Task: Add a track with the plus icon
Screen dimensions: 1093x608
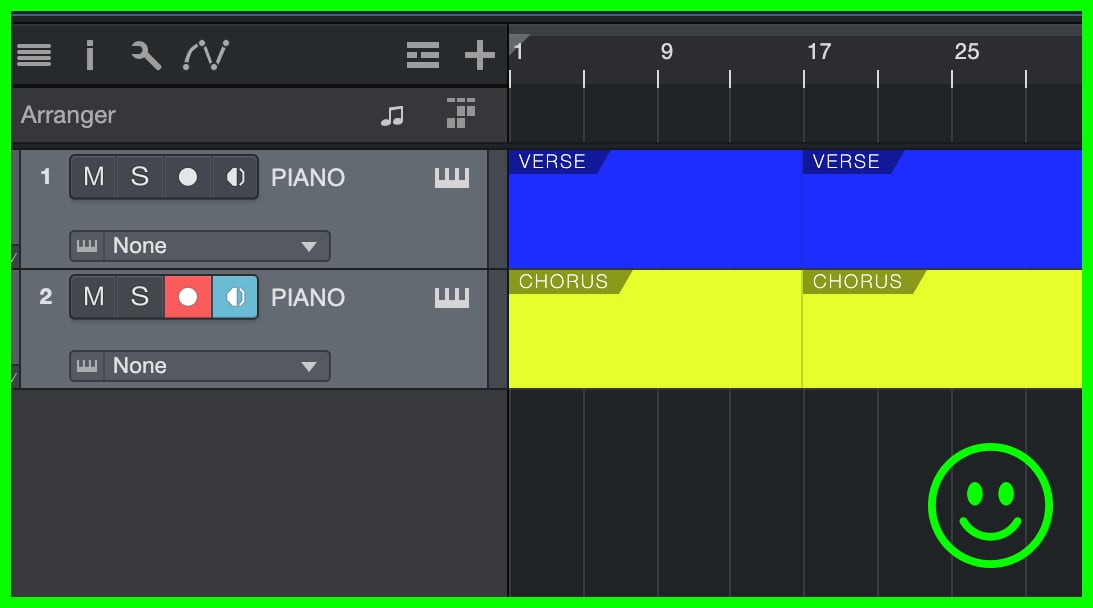Action: (x=480, y=56)
